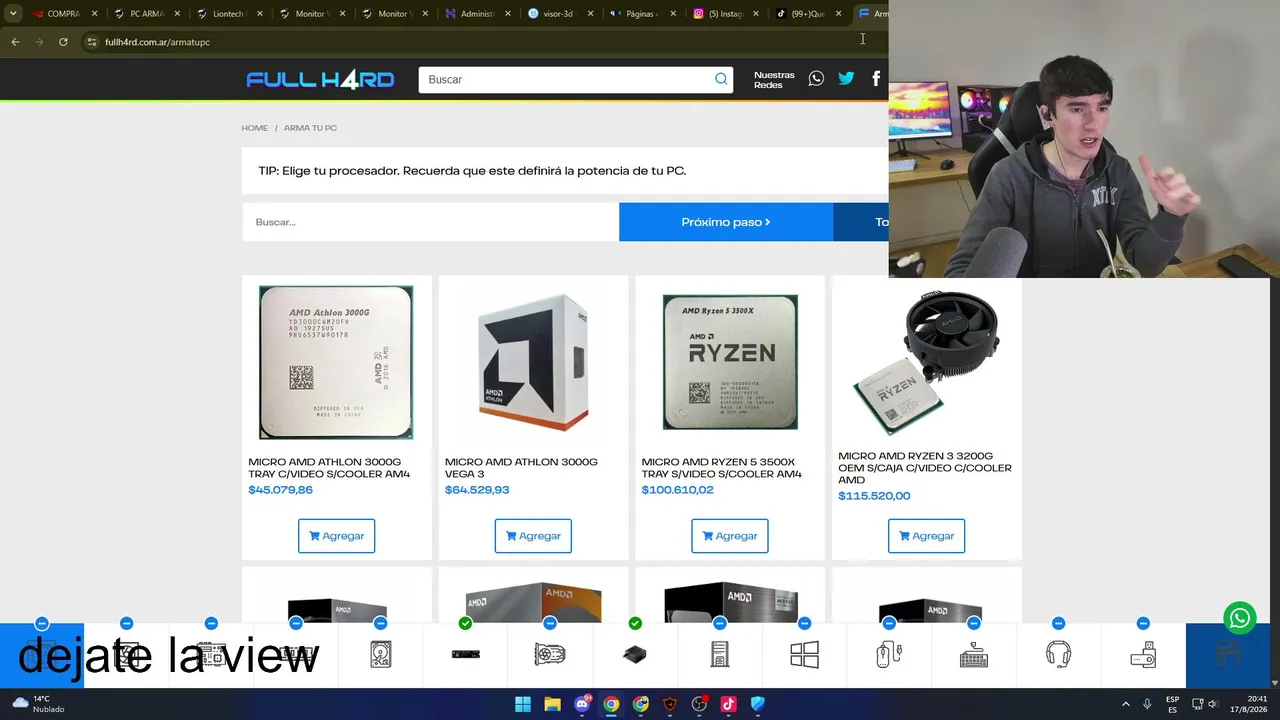Open the Micro AMD Ryzen 3 3200G title
This screenshot has height=720, width=1280.
pos(925,468)
